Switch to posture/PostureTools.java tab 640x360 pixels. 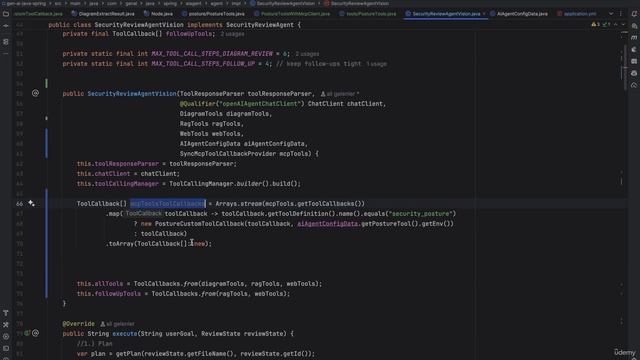click(213, 14)
